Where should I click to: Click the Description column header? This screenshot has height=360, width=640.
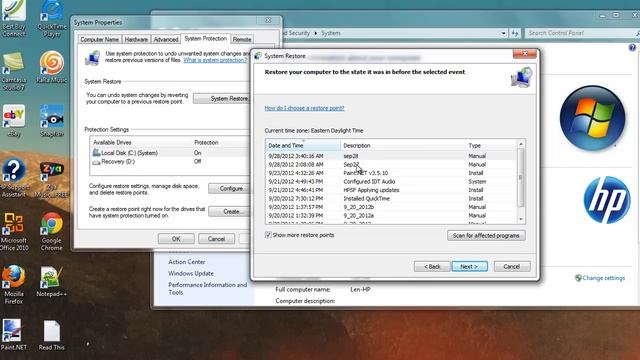tap(403, 145)
